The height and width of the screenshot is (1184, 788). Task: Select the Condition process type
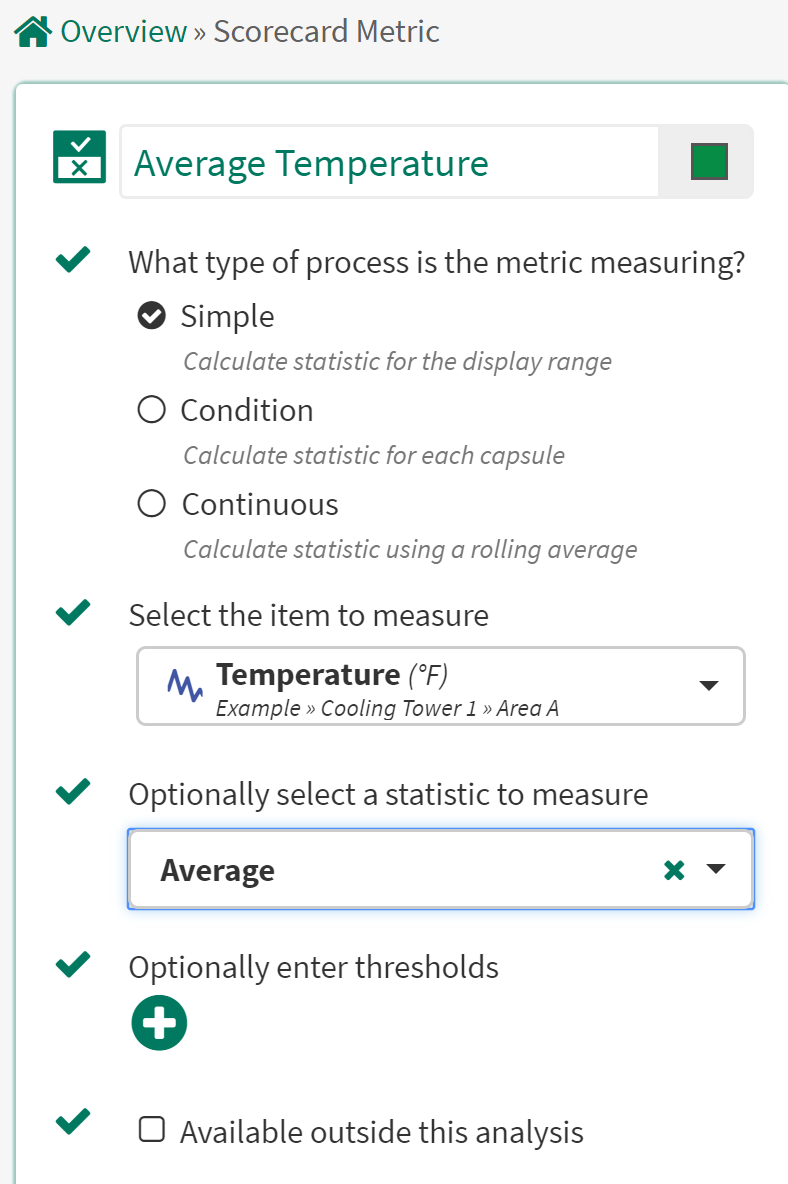point(151,409)
